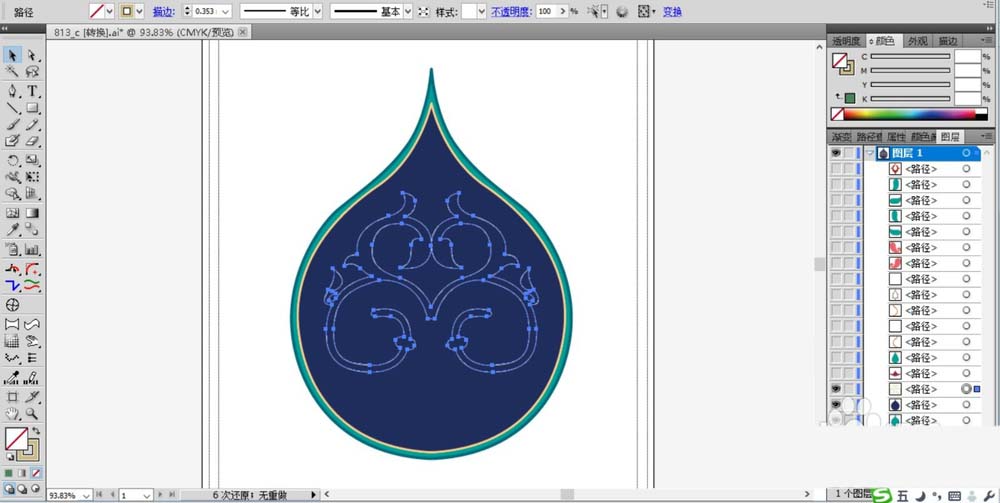Image resolution: width=1000 pixels, height=503 pixels.
Task: Toggle visibility eye for 图层 1
Action: [x=835, y=153]
